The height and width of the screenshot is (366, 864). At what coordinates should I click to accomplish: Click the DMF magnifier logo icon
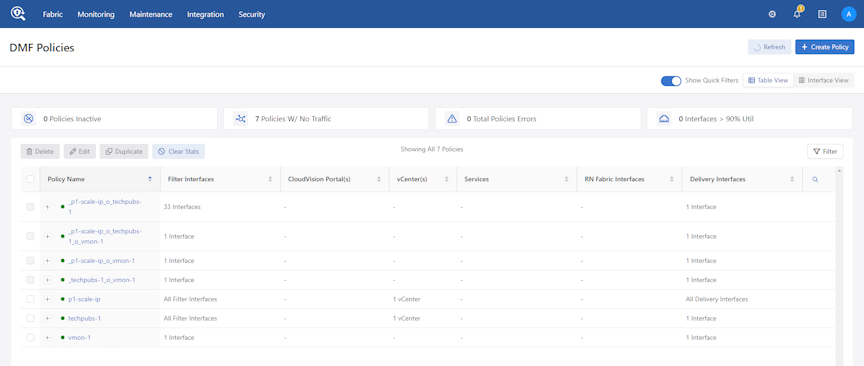point(18,14)
